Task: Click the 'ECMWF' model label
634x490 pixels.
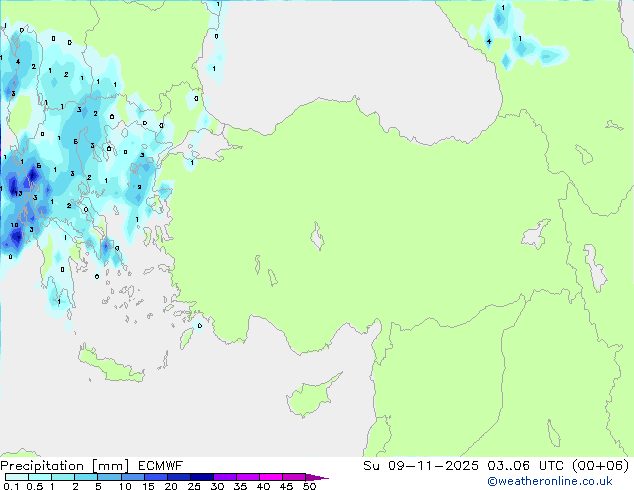Action: pyautogui.click(x=160, y=466)
